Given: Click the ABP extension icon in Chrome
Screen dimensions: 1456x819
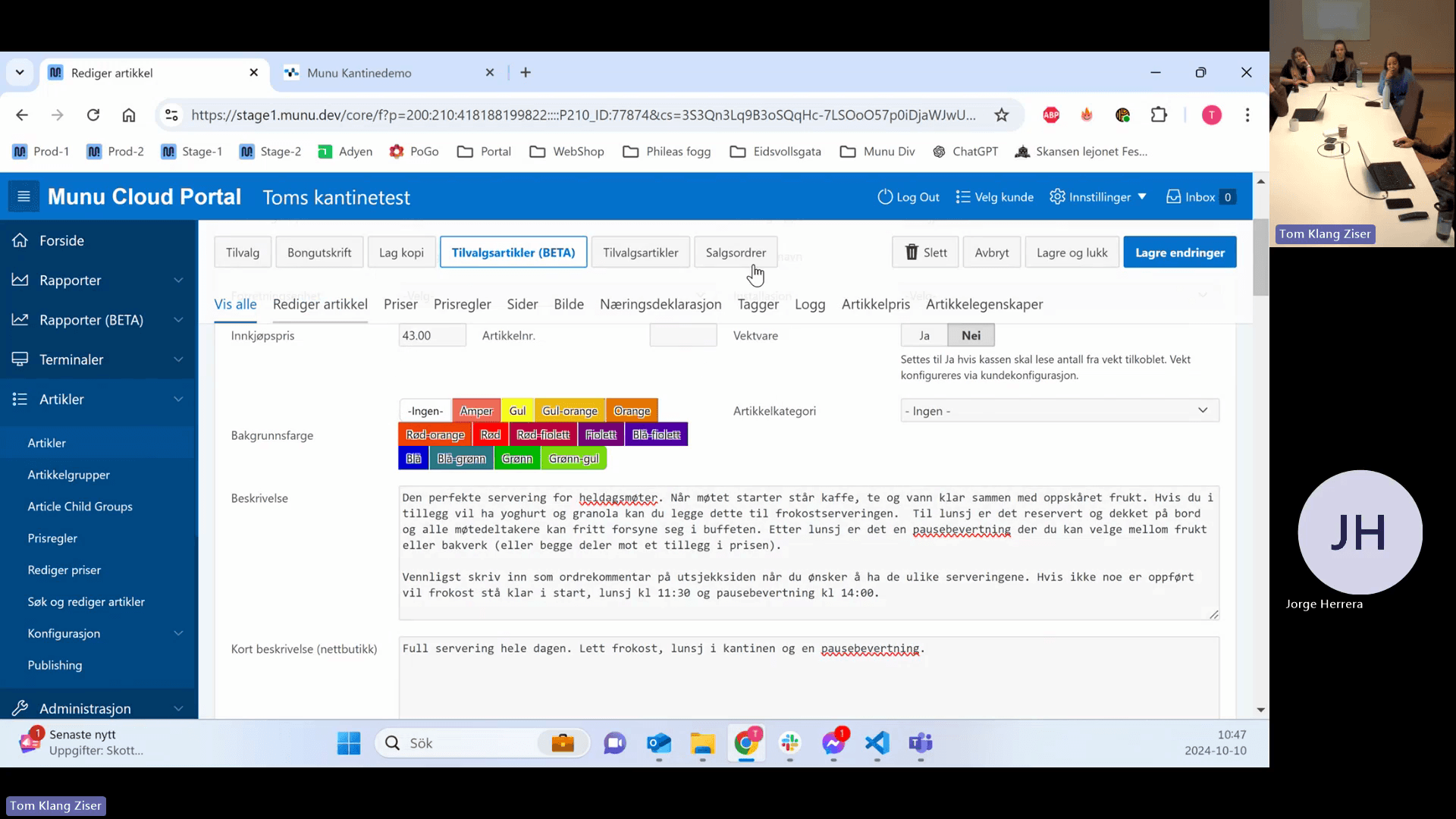Looking at the screenshot, I should pyautogui.click(x=1051, y=115).
